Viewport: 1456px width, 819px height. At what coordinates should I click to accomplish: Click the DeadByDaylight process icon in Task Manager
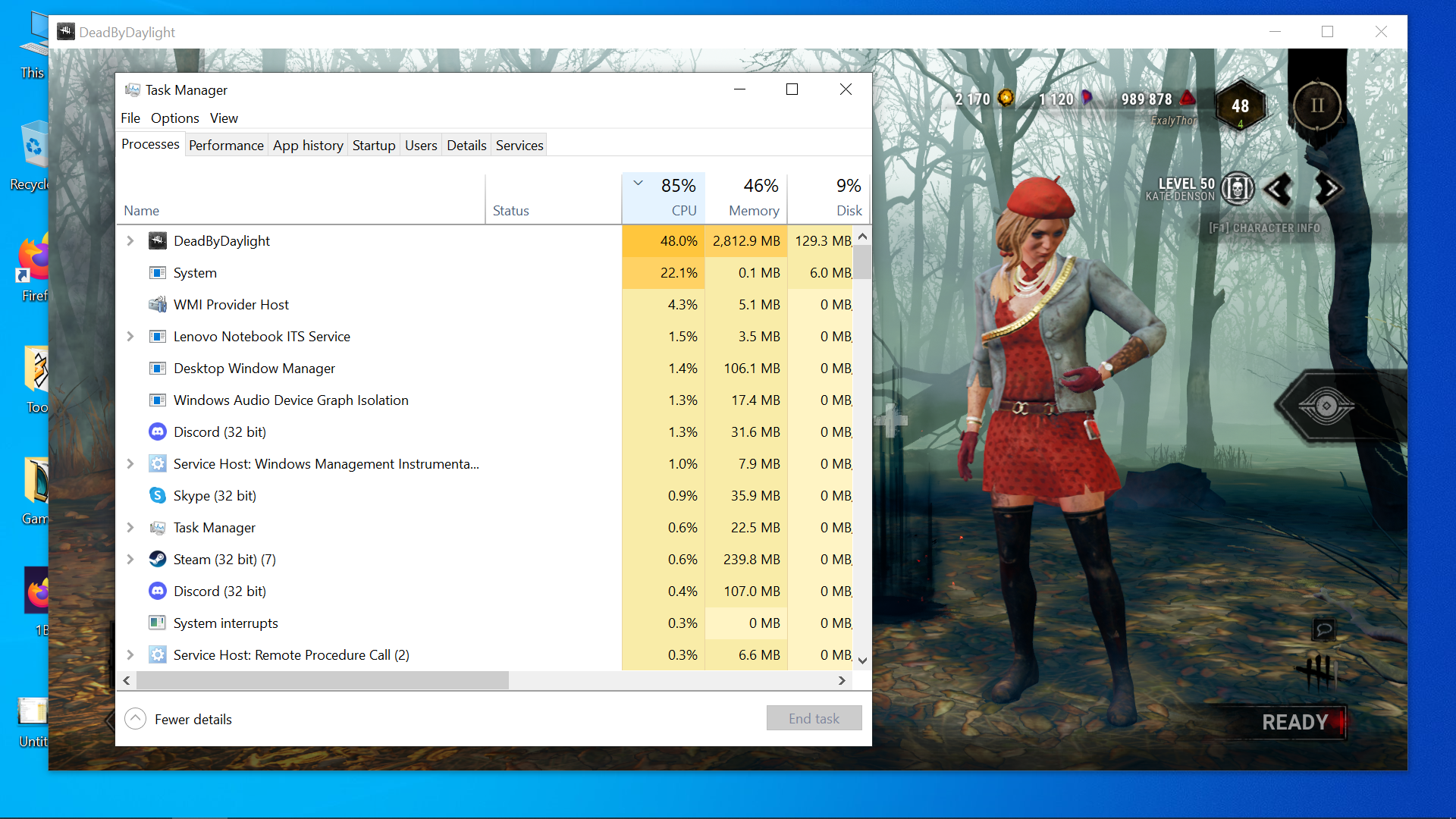click(x=157, y=241)
